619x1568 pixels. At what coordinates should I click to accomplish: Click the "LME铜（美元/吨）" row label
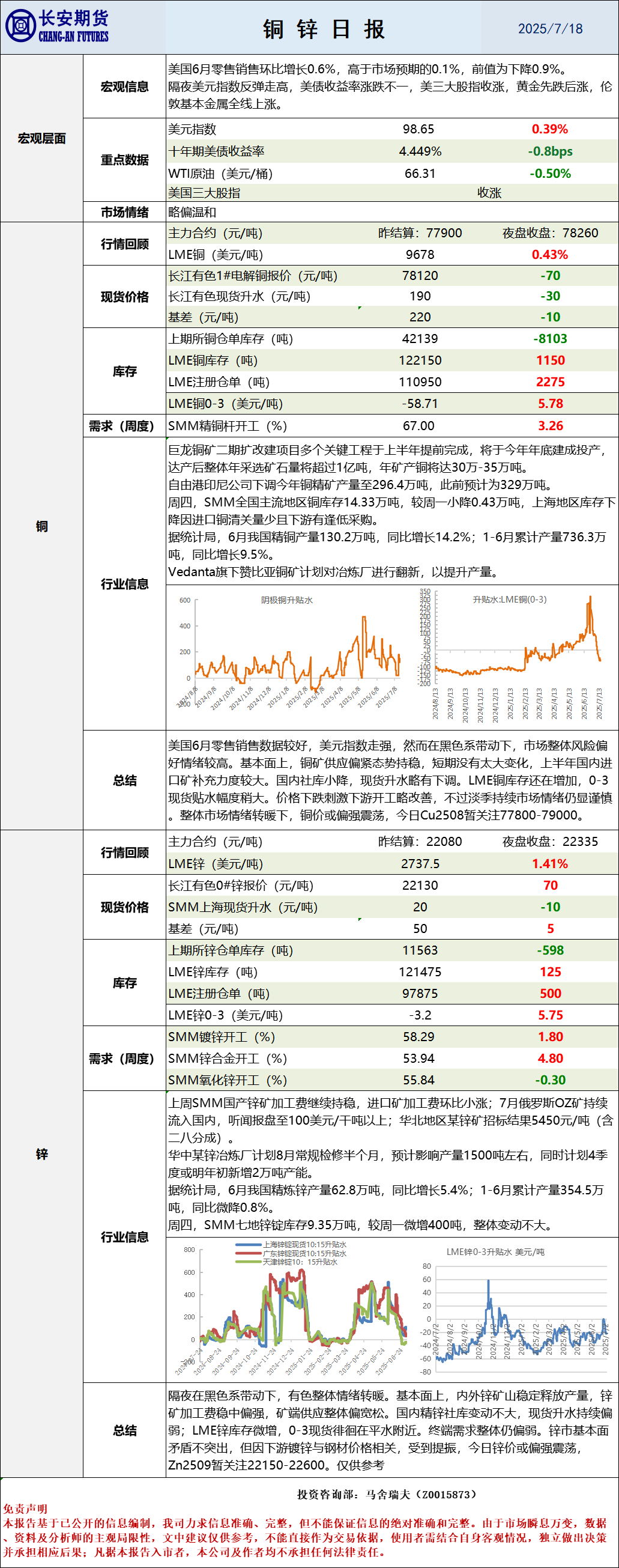216,255
